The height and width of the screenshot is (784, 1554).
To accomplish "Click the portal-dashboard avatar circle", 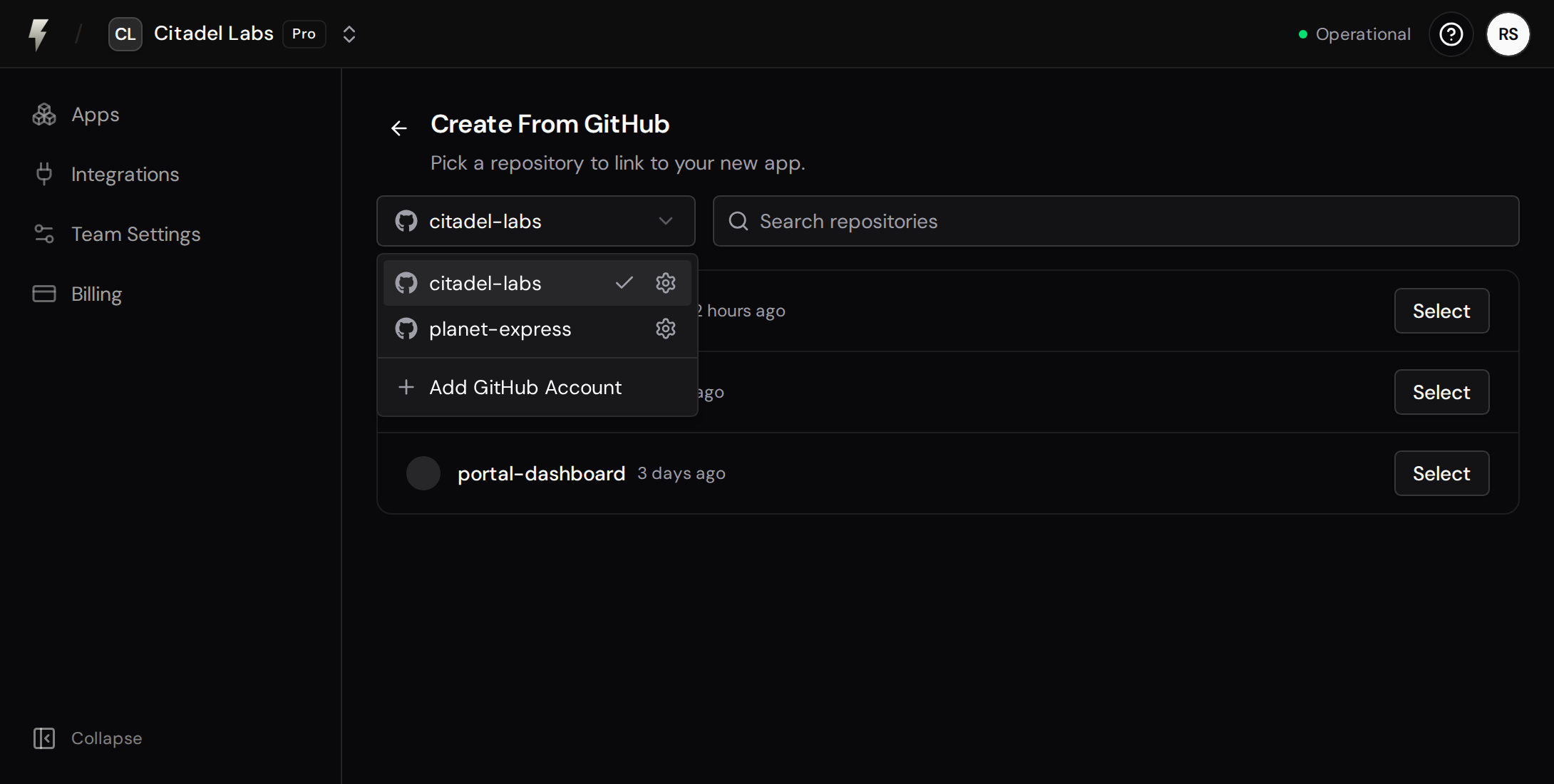I will point(423,473).
